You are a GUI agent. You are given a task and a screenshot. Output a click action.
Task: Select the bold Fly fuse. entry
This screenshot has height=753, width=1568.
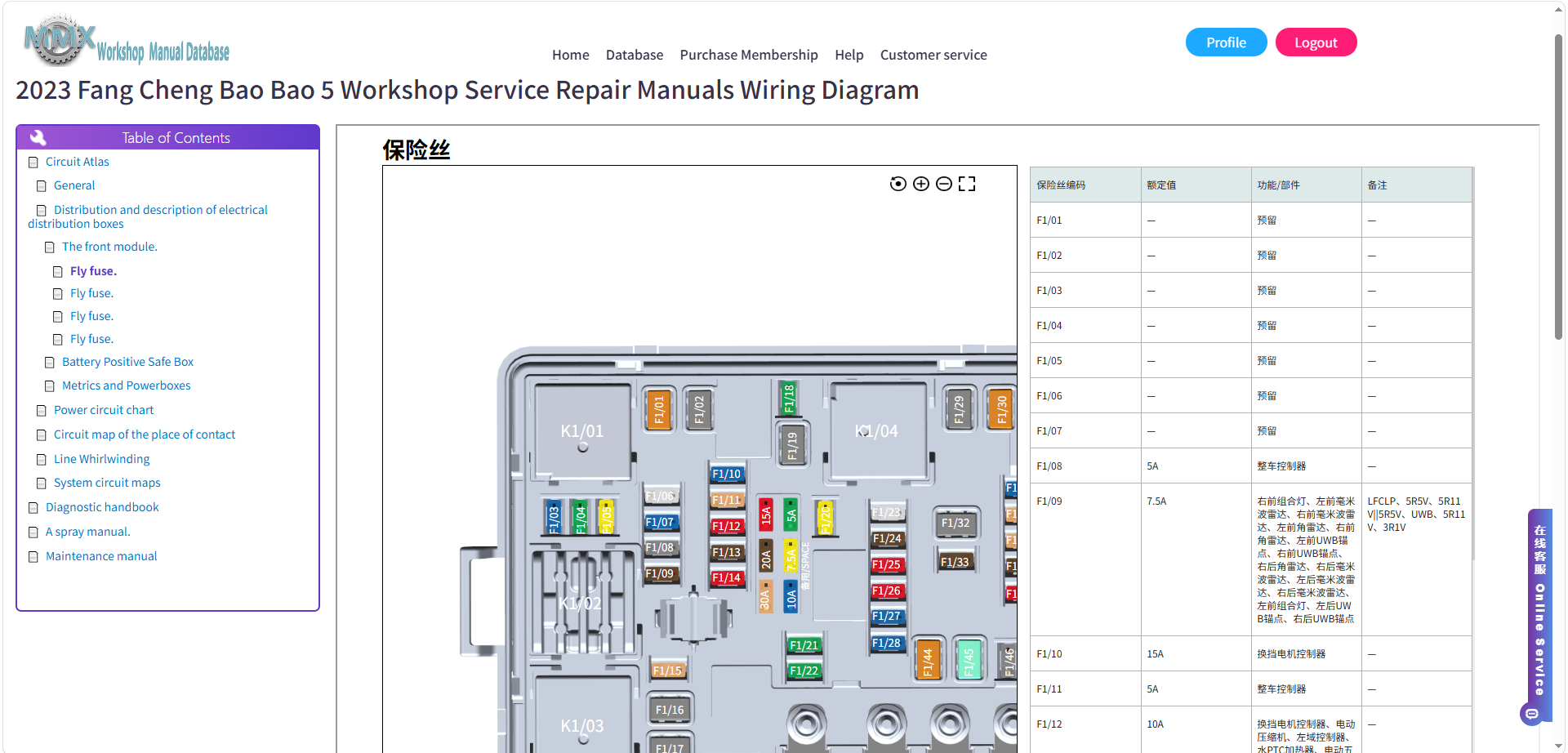tap(93, 271)
